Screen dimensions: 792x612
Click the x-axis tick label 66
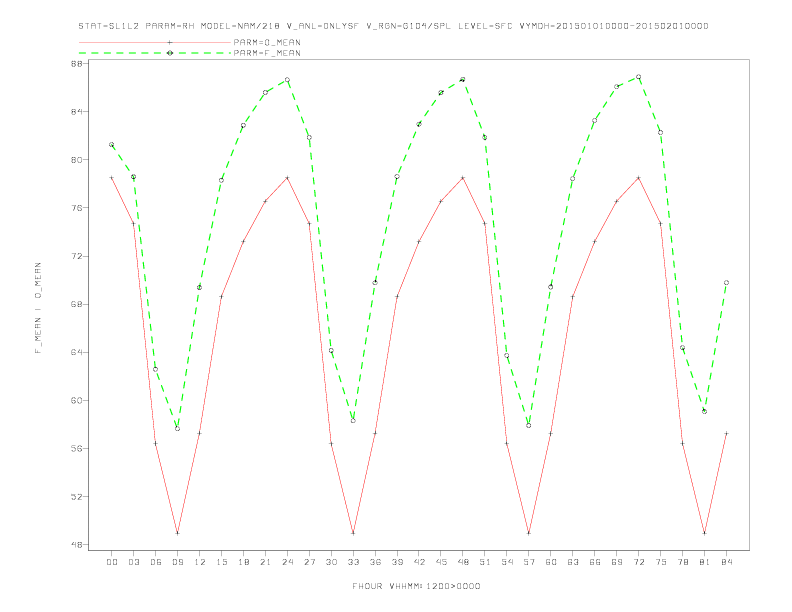[595, 562]
